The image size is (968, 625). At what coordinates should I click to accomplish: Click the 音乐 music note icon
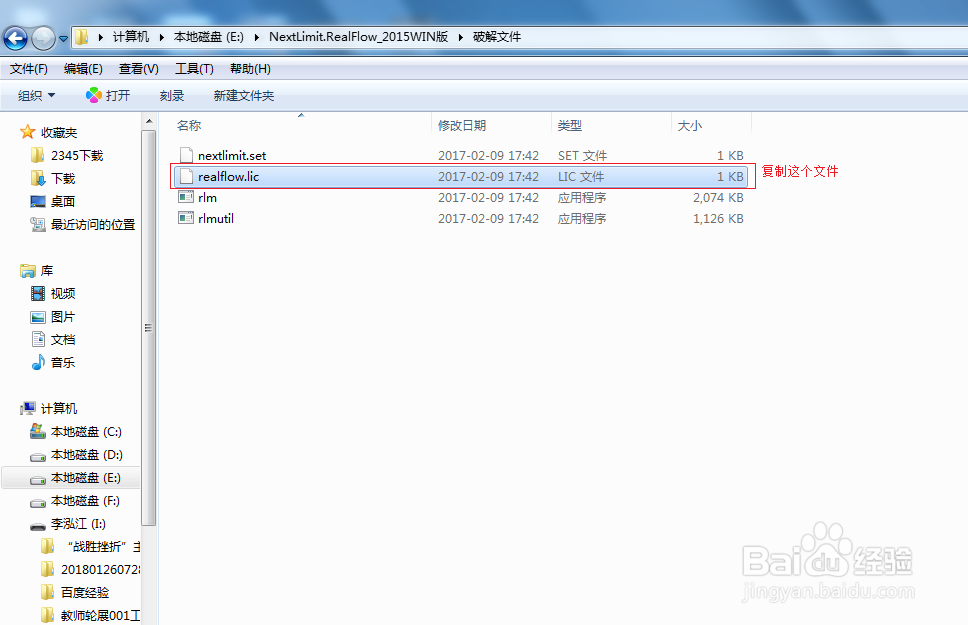point(38,362)
